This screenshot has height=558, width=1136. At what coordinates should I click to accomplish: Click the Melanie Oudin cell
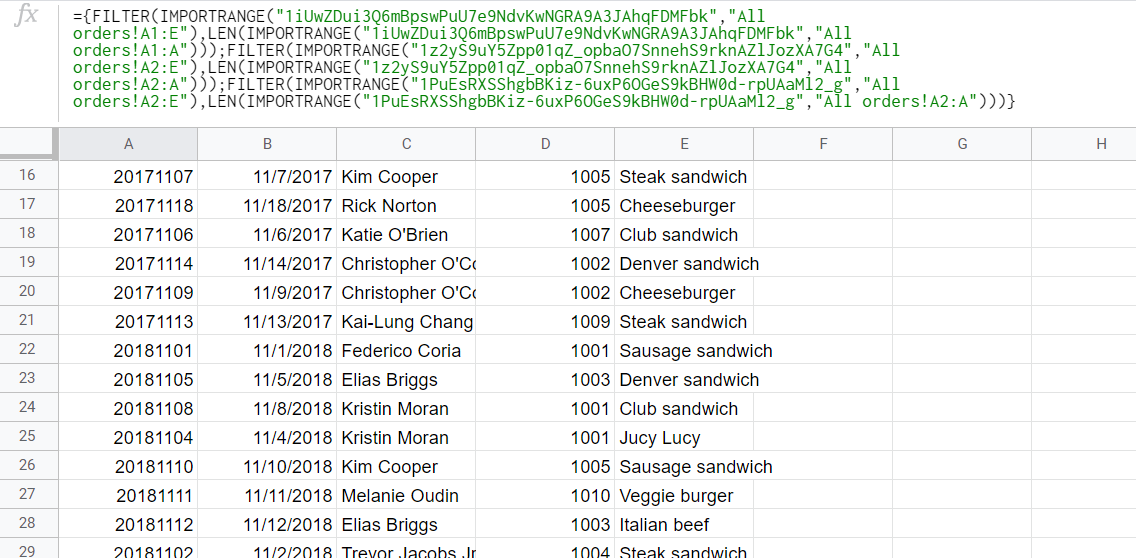click(406, 495)
